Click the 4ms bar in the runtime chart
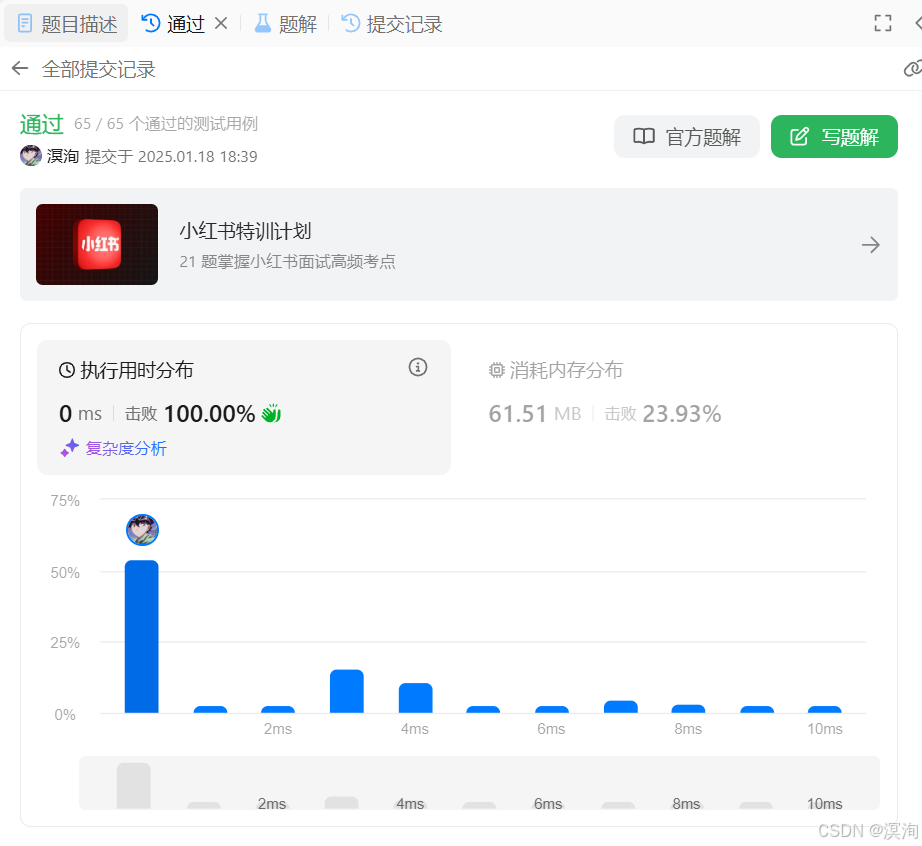922x846 pixels. coord(416,698)
